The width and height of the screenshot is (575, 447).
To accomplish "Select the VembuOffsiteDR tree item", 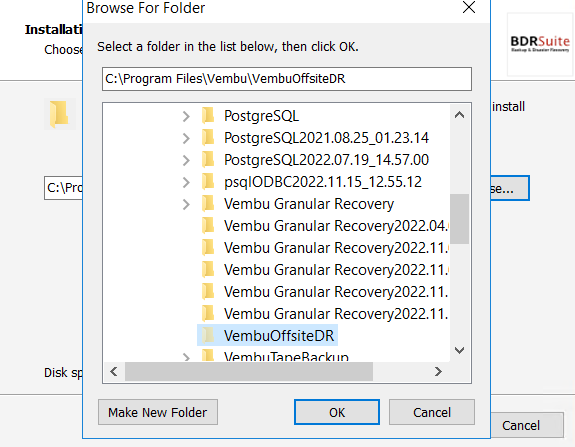I will [x=268, y=336].
